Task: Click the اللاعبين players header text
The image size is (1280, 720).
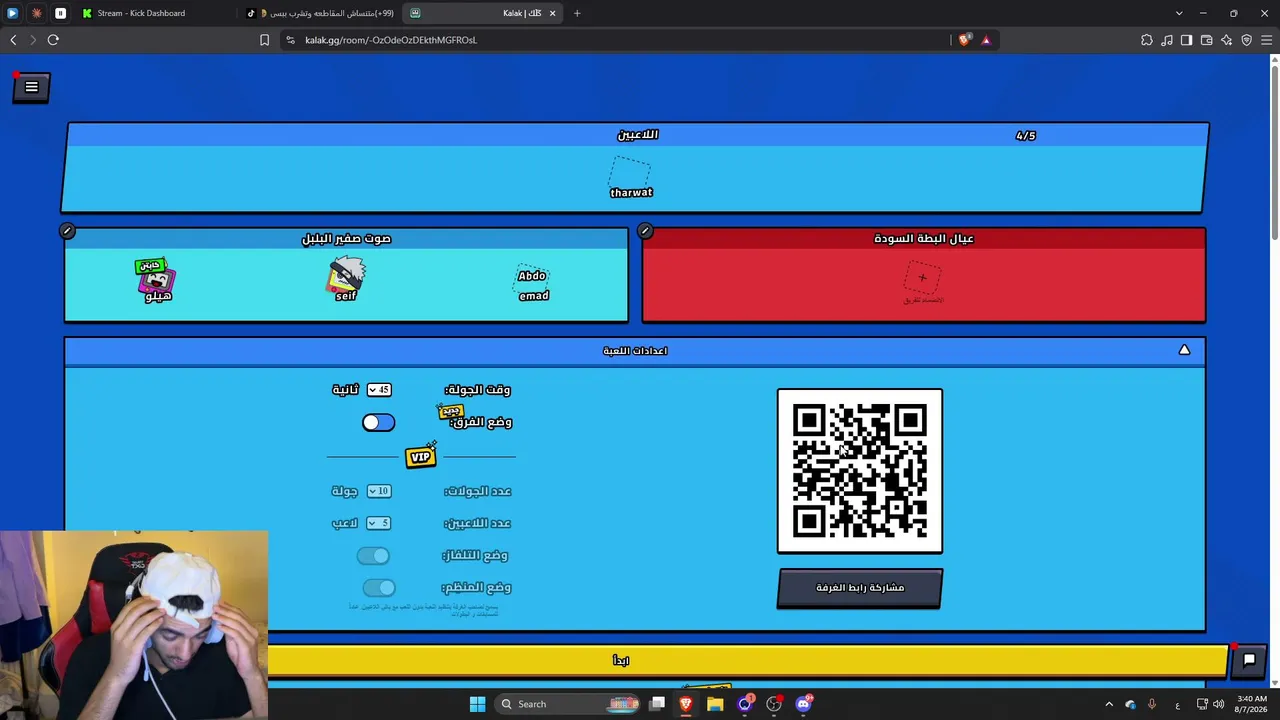Action: (x=638, y=135)
